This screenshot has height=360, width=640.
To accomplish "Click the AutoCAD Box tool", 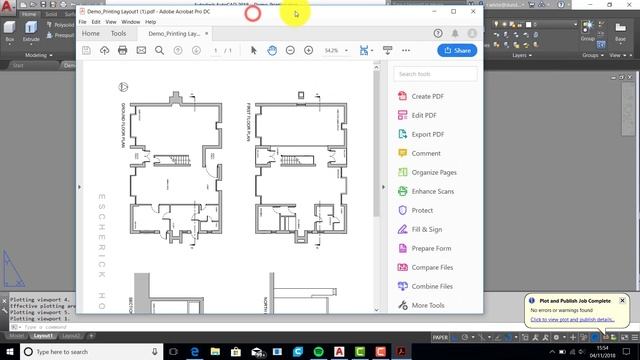I will [x=9, y=31].
